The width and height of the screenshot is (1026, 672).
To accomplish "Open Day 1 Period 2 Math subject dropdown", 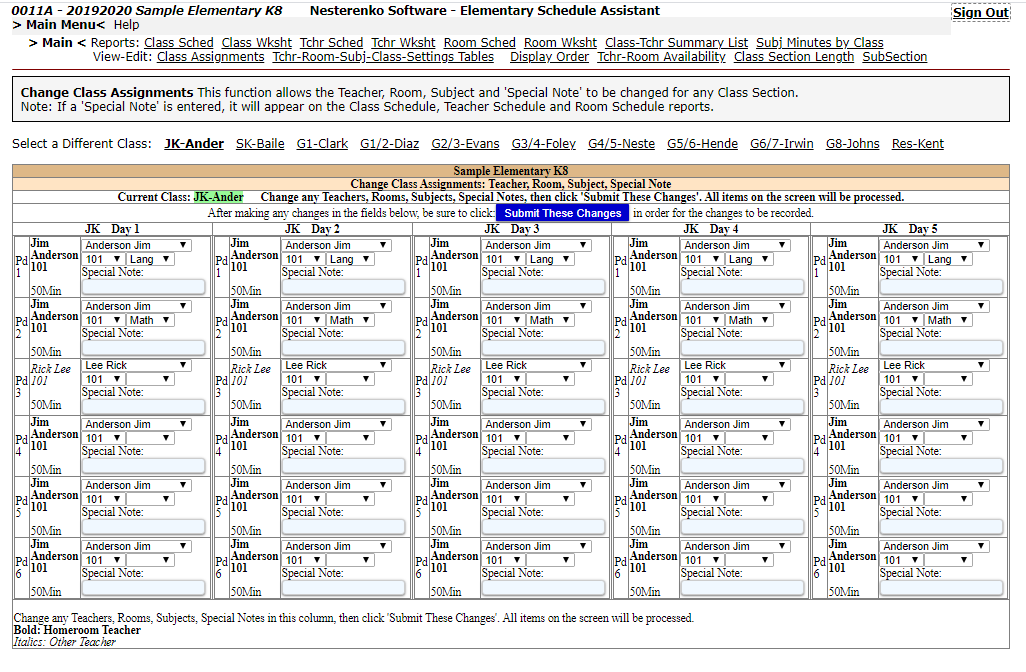I will [x=150, y=320].
